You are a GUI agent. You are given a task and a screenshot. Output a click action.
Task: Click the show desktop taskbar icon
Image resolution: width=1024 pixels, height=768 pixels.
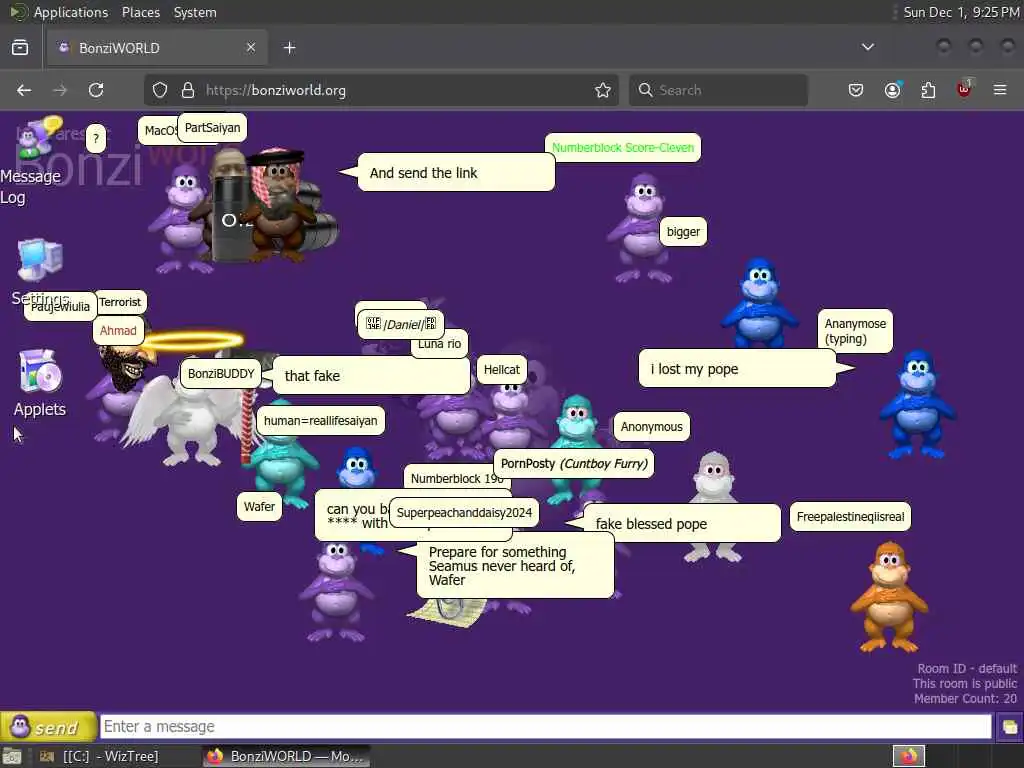(x=12, y=757)
